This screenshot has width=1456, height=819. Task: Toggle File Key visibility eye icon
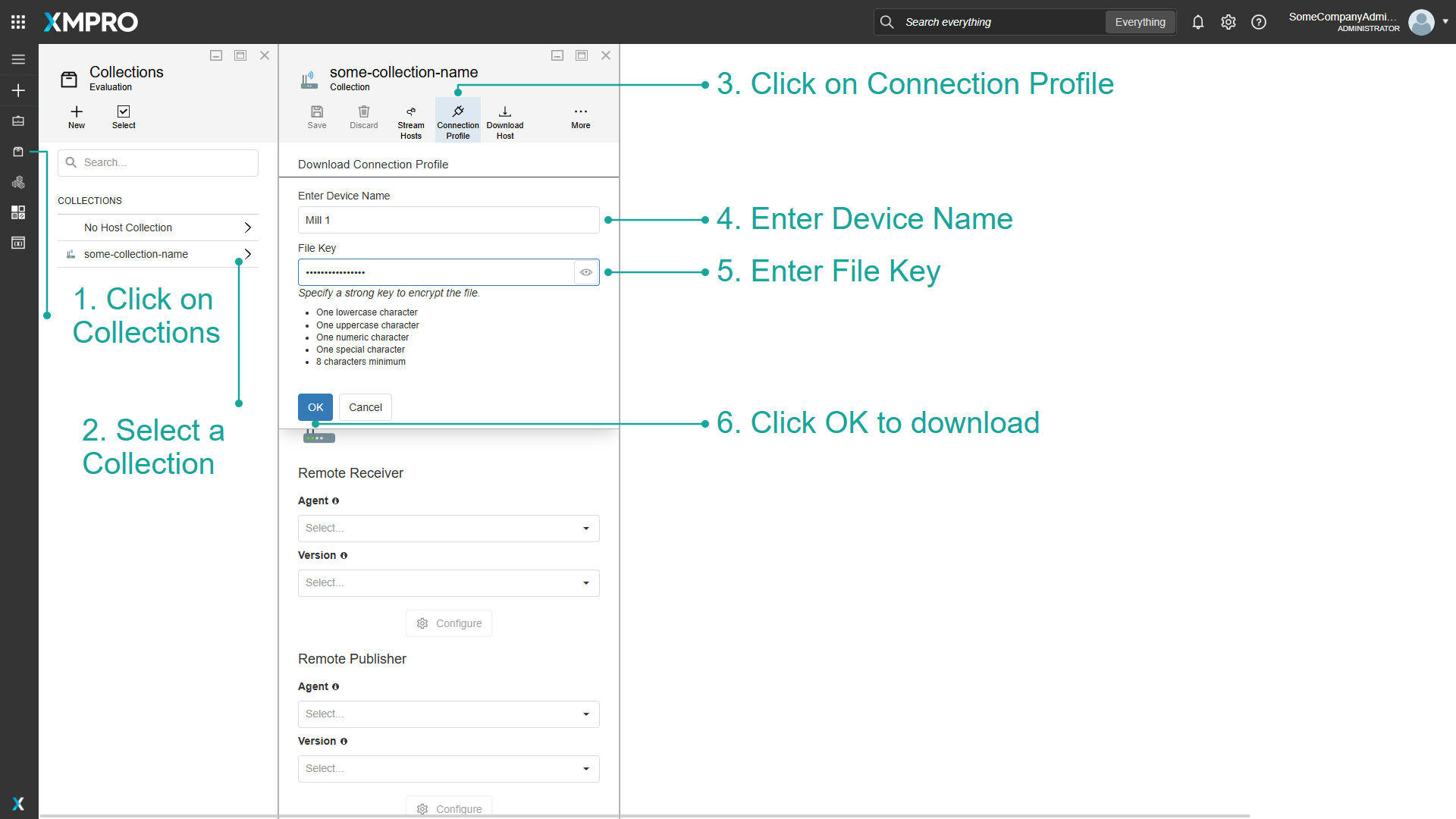coord(586,272)
